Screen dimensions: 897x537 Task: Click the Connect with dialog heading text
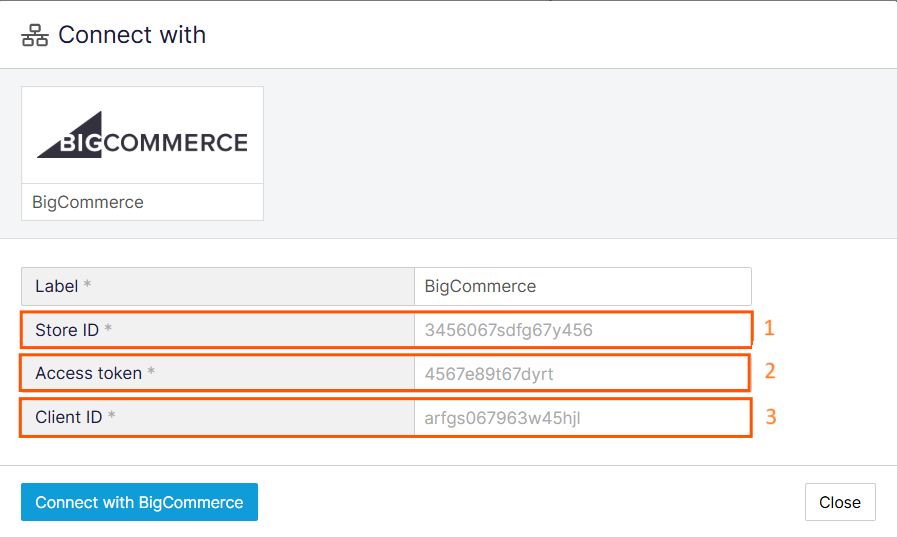tap(132, 35)
